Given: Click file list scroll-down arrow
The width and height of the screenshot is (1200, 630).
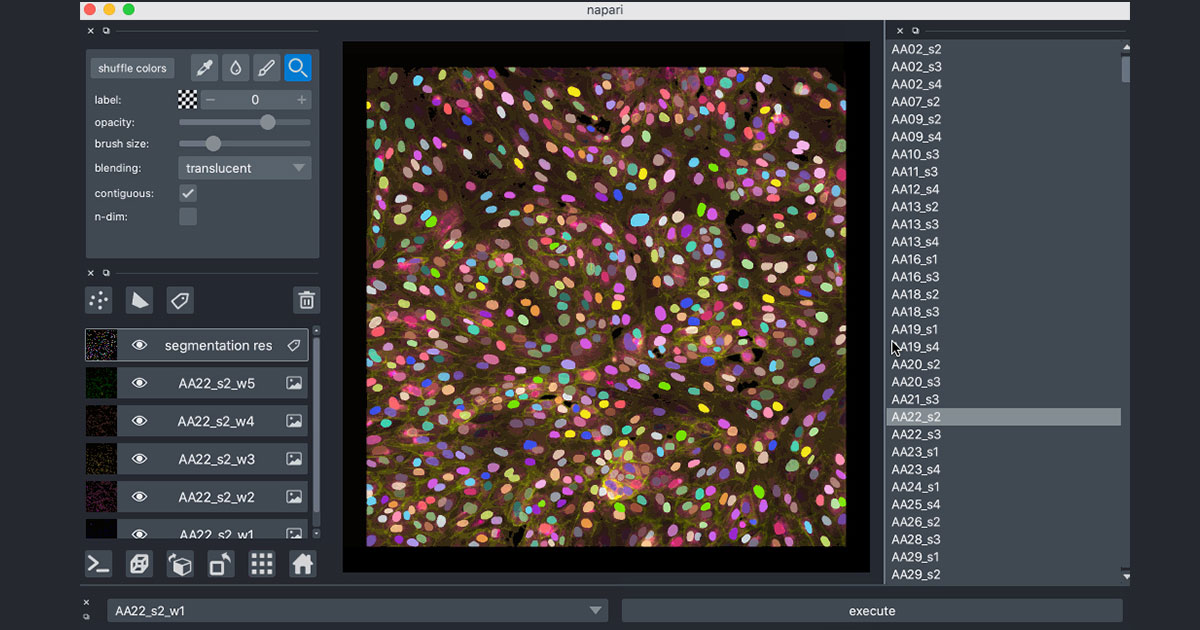Looking at the screenshot, I should tap(1126, 577).
